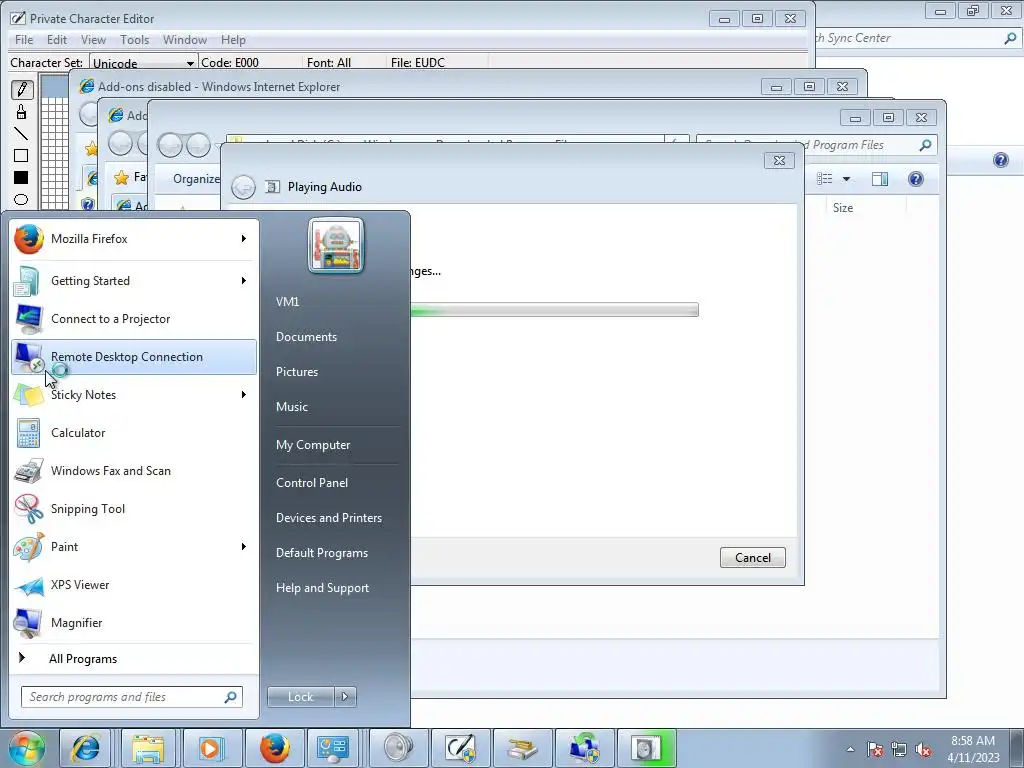Select the Pencil tool in Private Character Editor
The image size is (1024, 768).
click(21, 89)
